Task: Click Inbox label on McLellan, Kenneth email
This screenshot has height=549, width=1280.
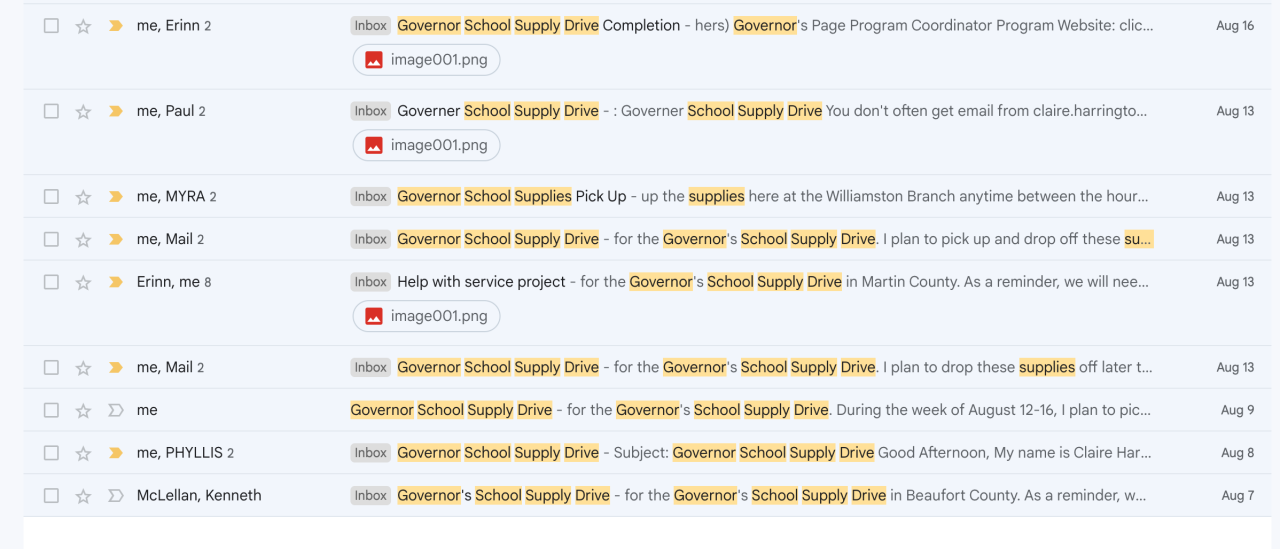Action: (x=370, y=496)
